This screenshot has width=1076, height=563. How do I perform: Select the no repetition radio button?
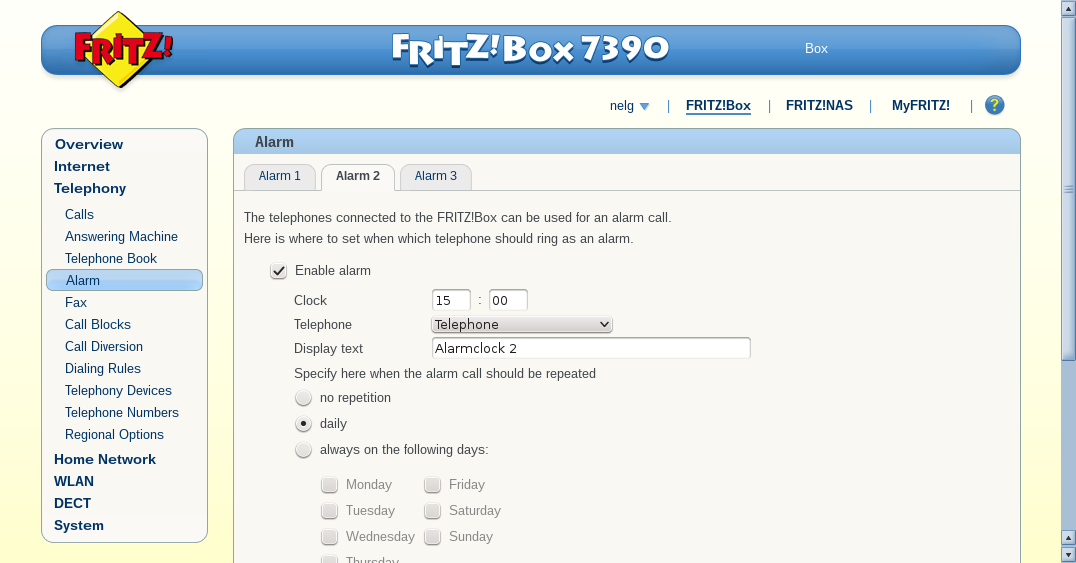303,398
